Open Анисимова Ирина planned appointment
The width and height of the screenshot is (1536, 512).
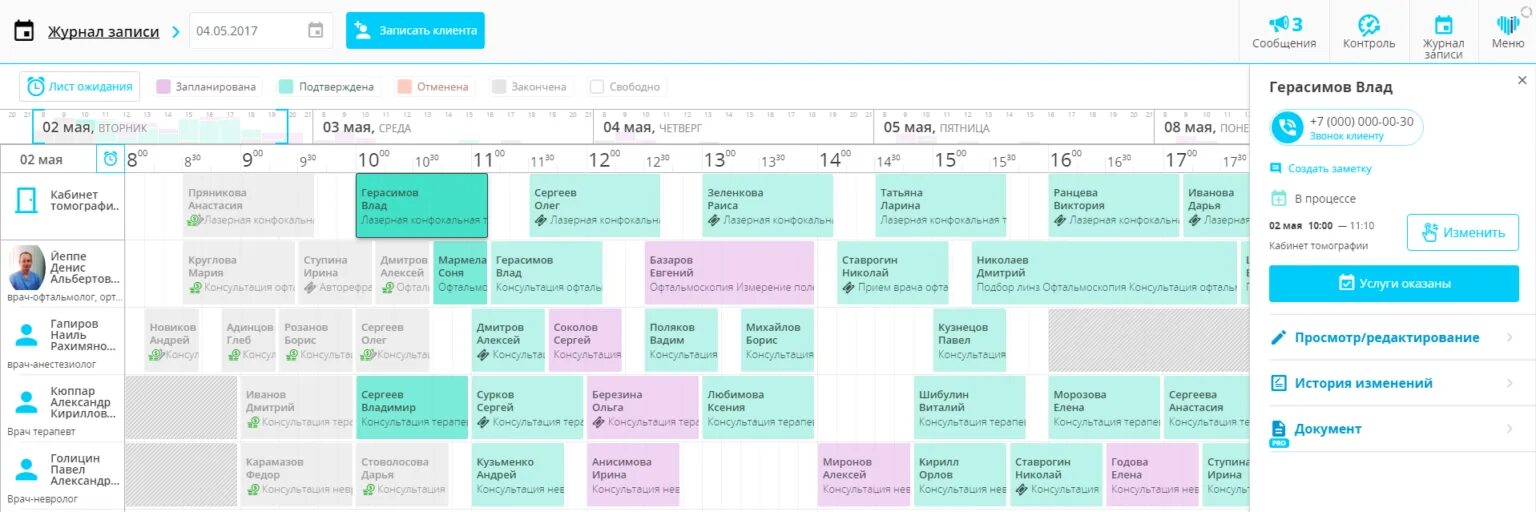coord(633,475)
